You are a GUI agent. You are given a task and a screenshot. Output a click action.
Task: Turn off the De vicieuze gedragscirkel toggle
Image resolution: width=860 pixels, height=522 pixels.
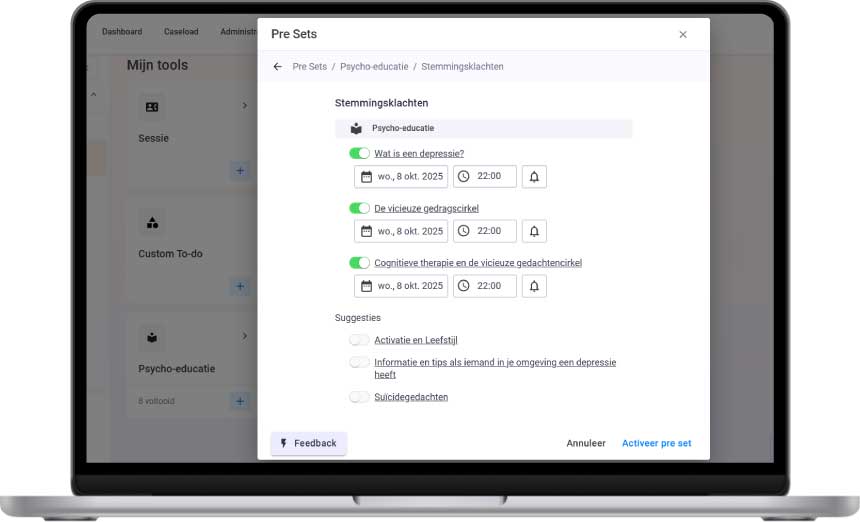pyautogui.click(x=359, y=208)
